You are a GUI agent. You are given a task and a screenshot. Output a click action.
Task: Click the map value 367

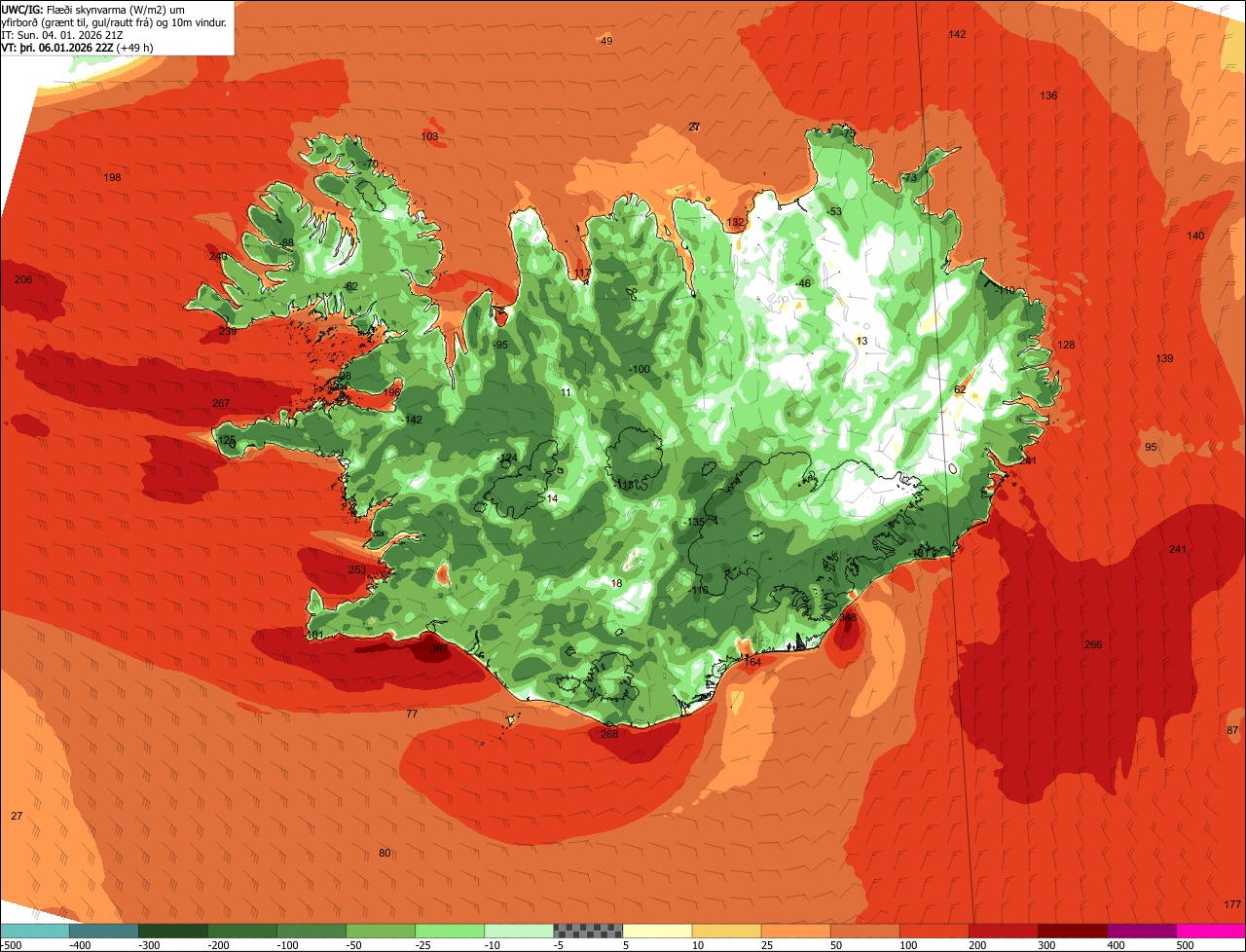(439, 647)
